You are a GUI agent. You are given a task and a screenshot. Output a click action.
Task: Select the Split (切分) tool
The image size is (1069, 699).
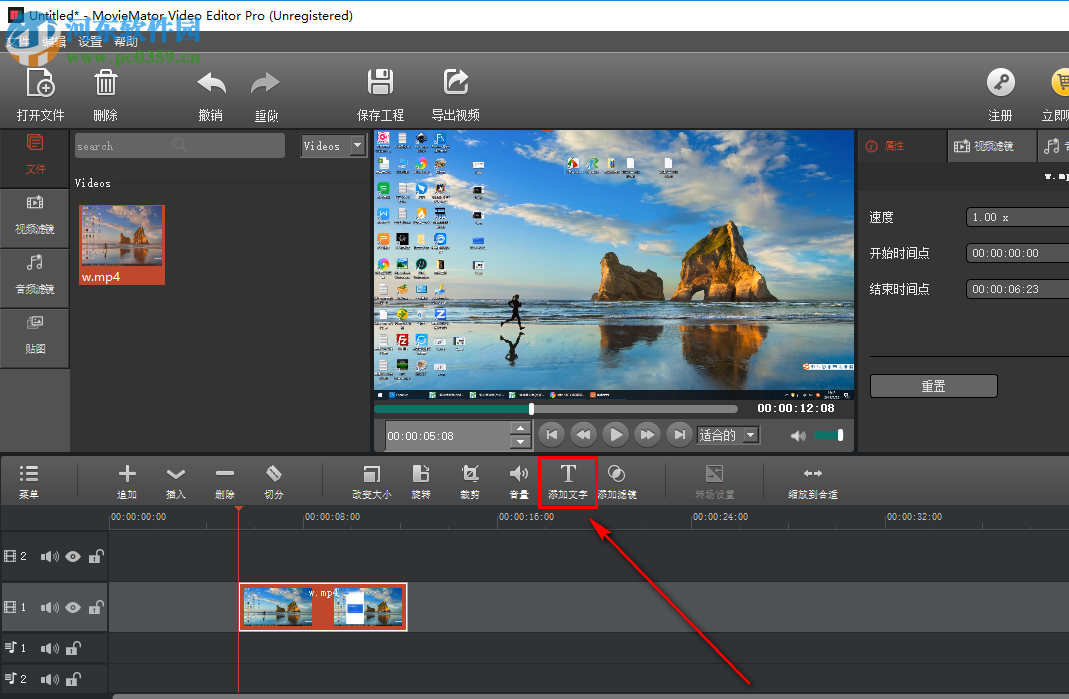pos(273,477)
